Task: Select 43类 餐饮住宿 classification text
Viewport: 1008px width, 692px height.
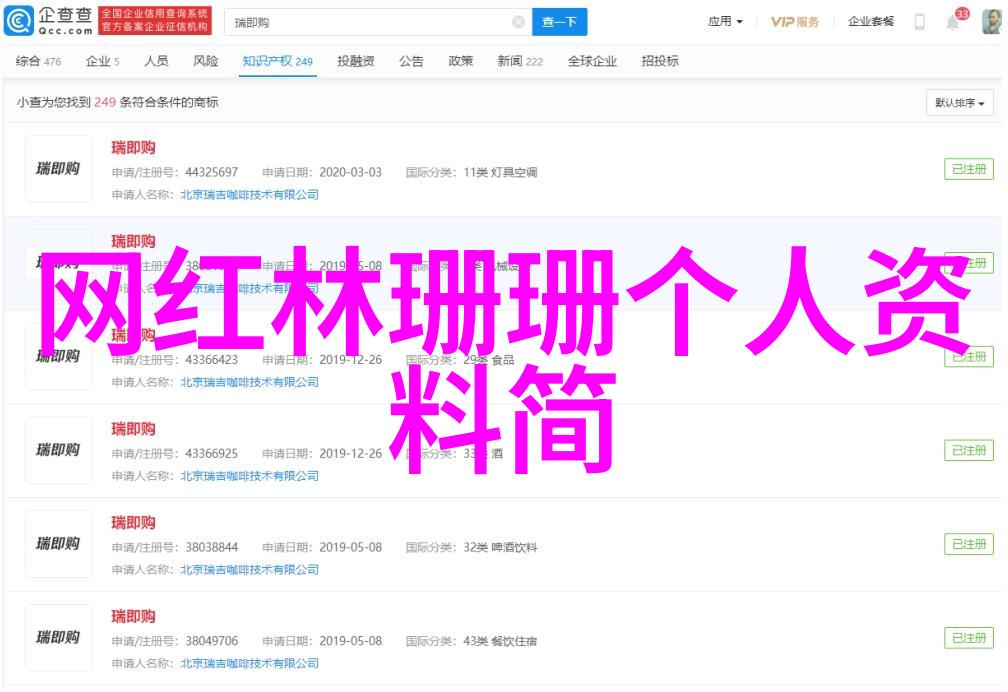Action: point(500,641)
